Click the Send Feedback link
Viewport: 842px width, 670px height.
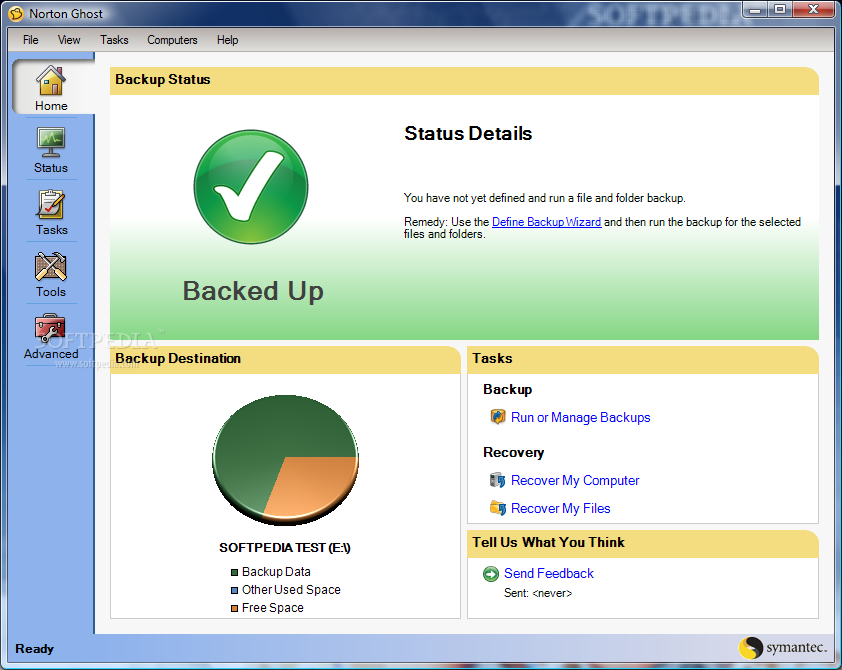549,573
